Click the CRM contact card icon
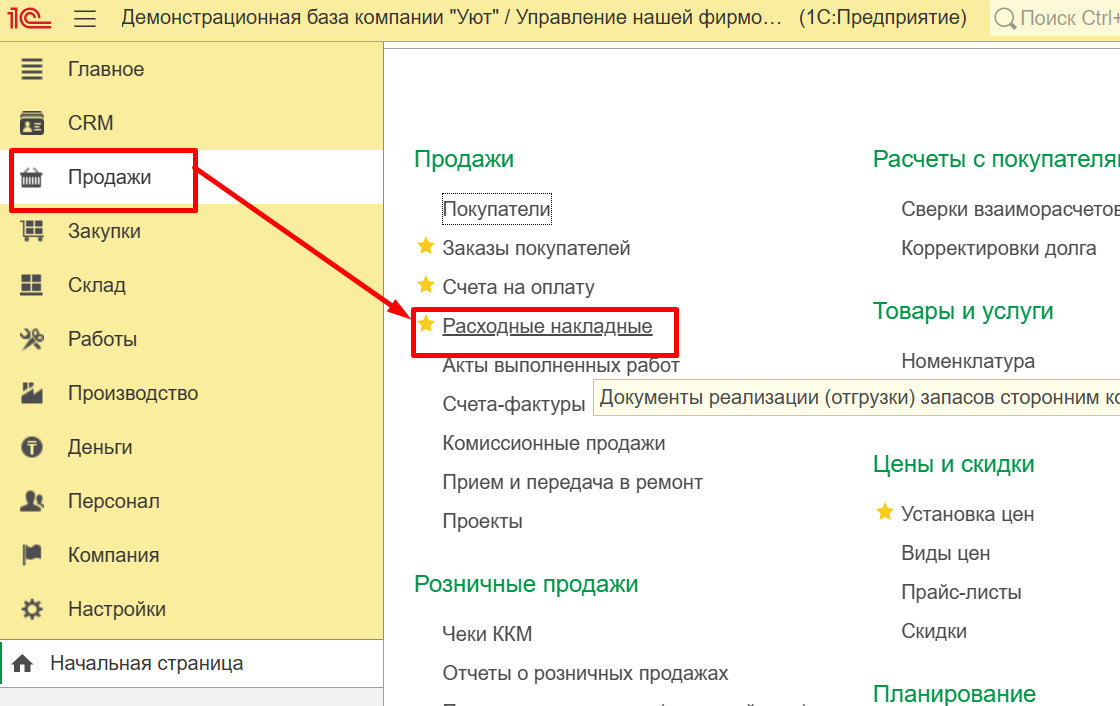 coord(32,123)
